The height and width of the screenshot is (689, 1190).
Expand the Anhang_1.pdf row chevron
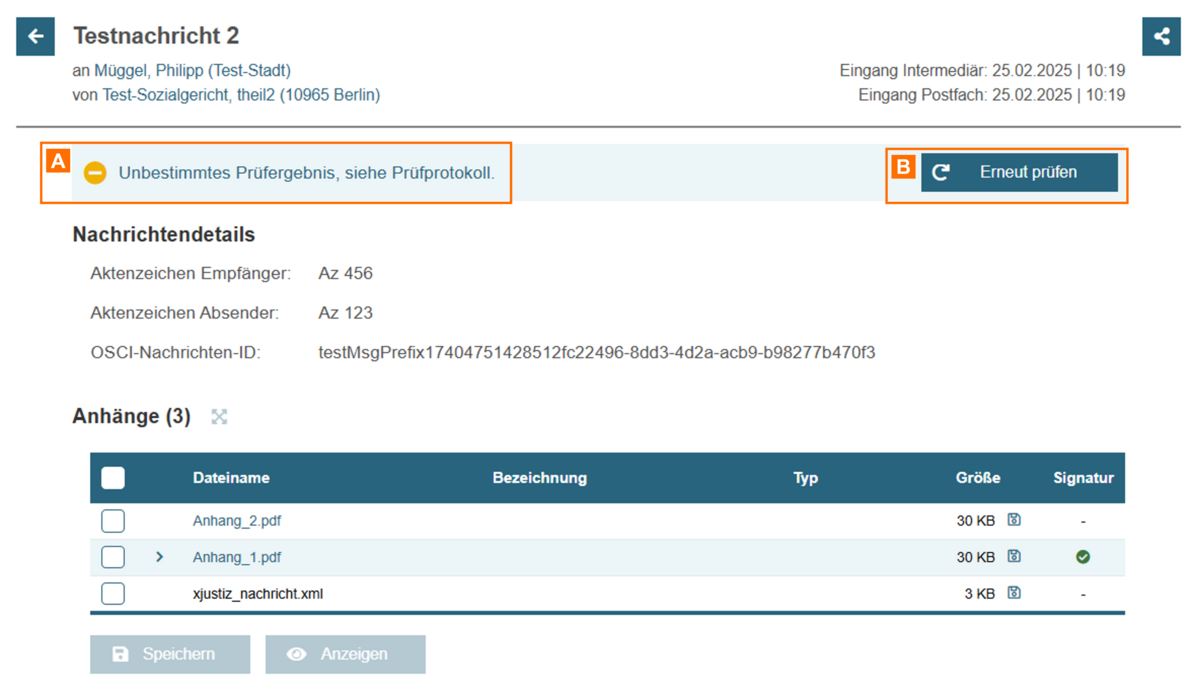pos(159,557)
